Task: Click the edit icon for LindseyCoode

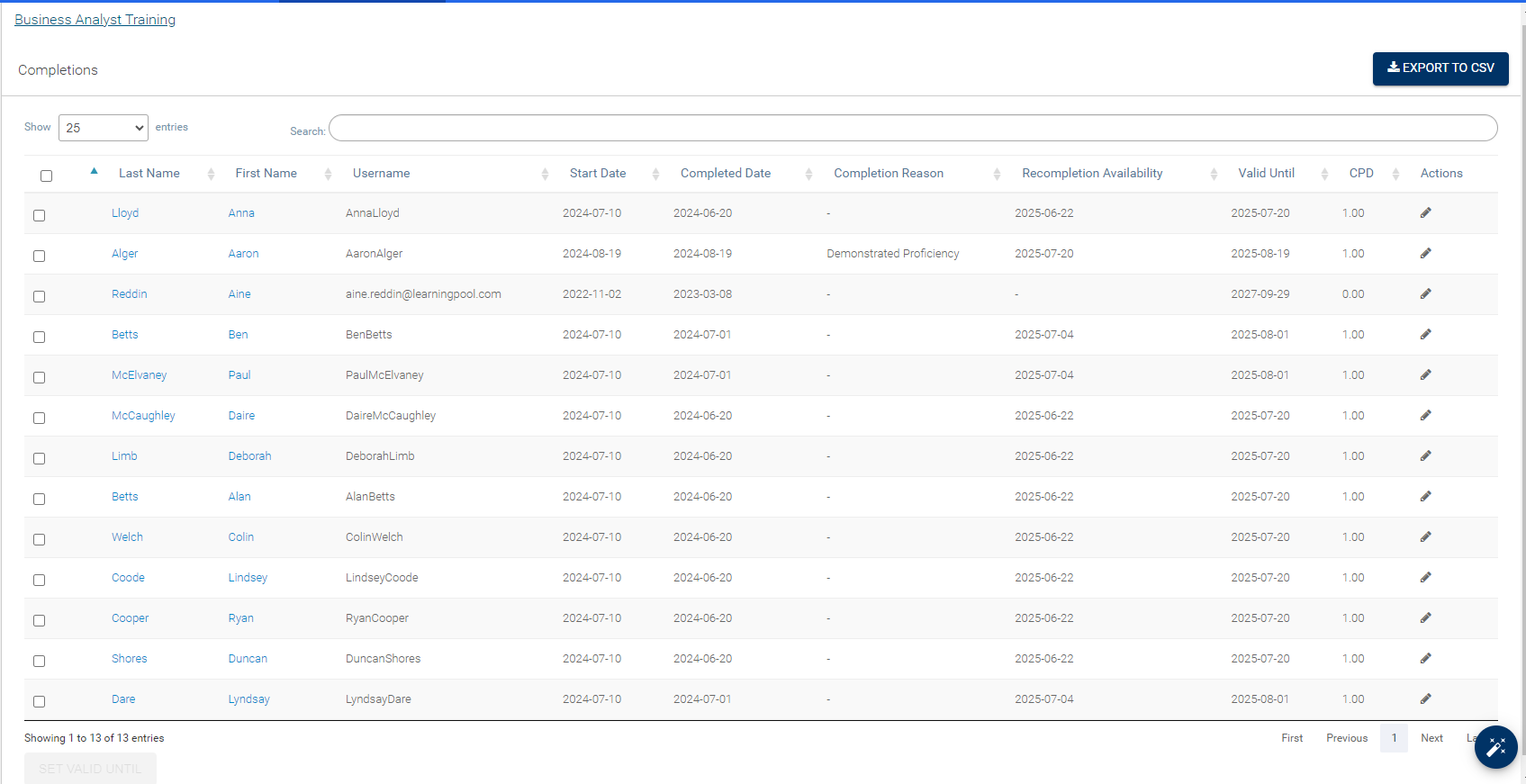Action: 1425,578
